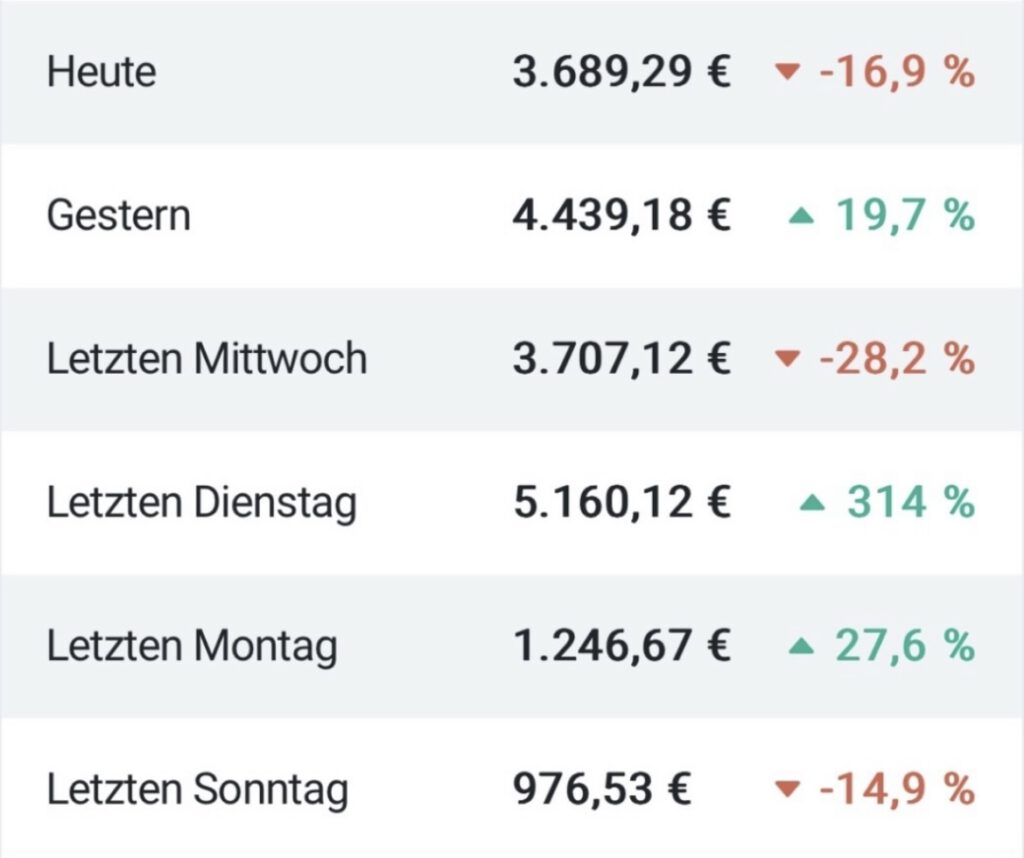The width and height of the screenshot is (1024, 858).
Task: Click the 3.689,29 € amount
Action: tap(621, 72)
